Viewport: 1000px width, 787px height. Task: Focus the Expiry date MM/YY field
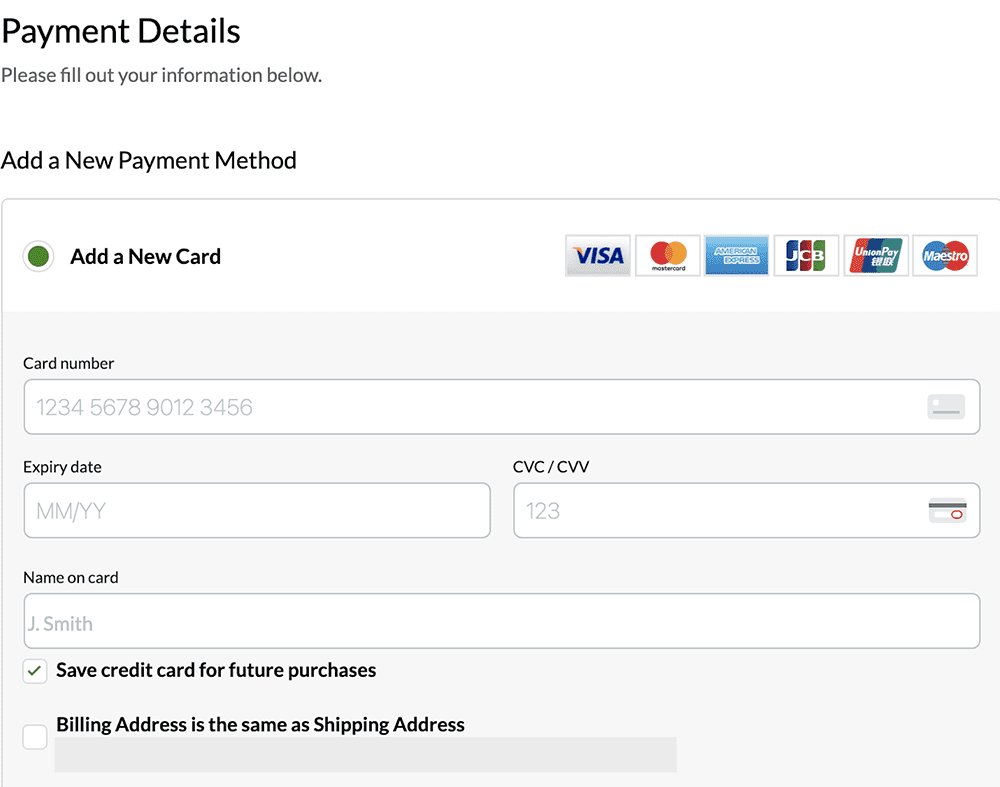pyautogui.click(x=256, y=510)
